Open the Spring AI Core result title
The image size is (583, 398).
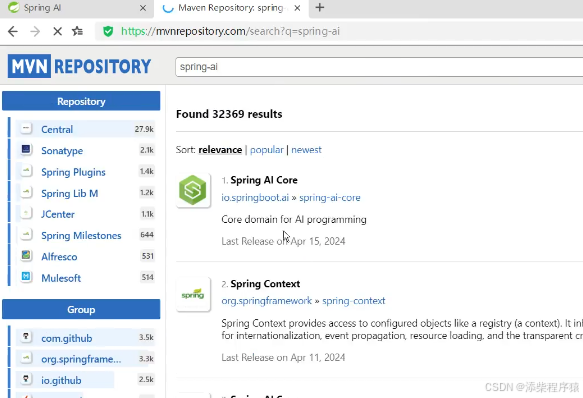tap(264, 180)
